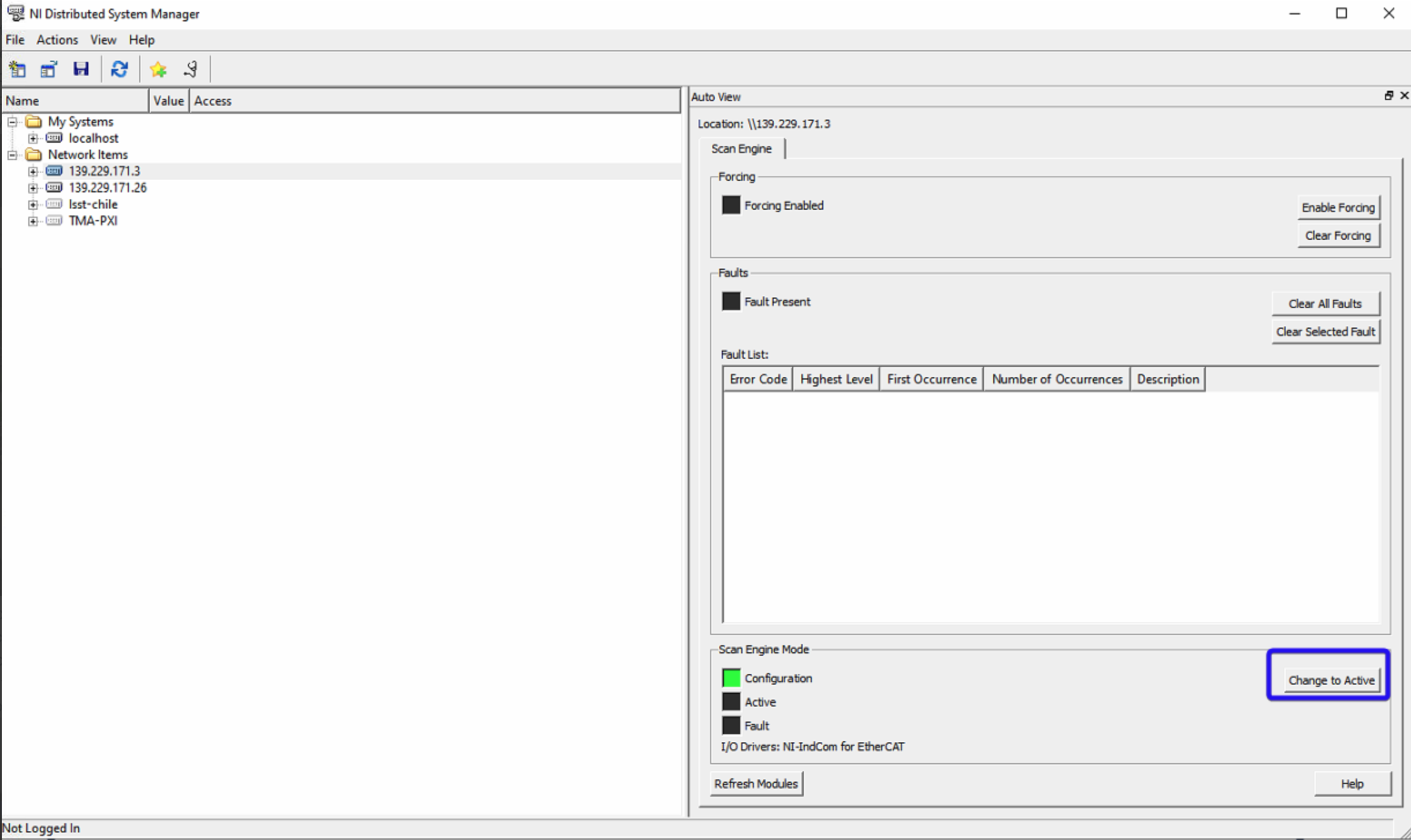Click the Help button in Auto View
Screen dimensions: 1411x840
coord(1352,783)
